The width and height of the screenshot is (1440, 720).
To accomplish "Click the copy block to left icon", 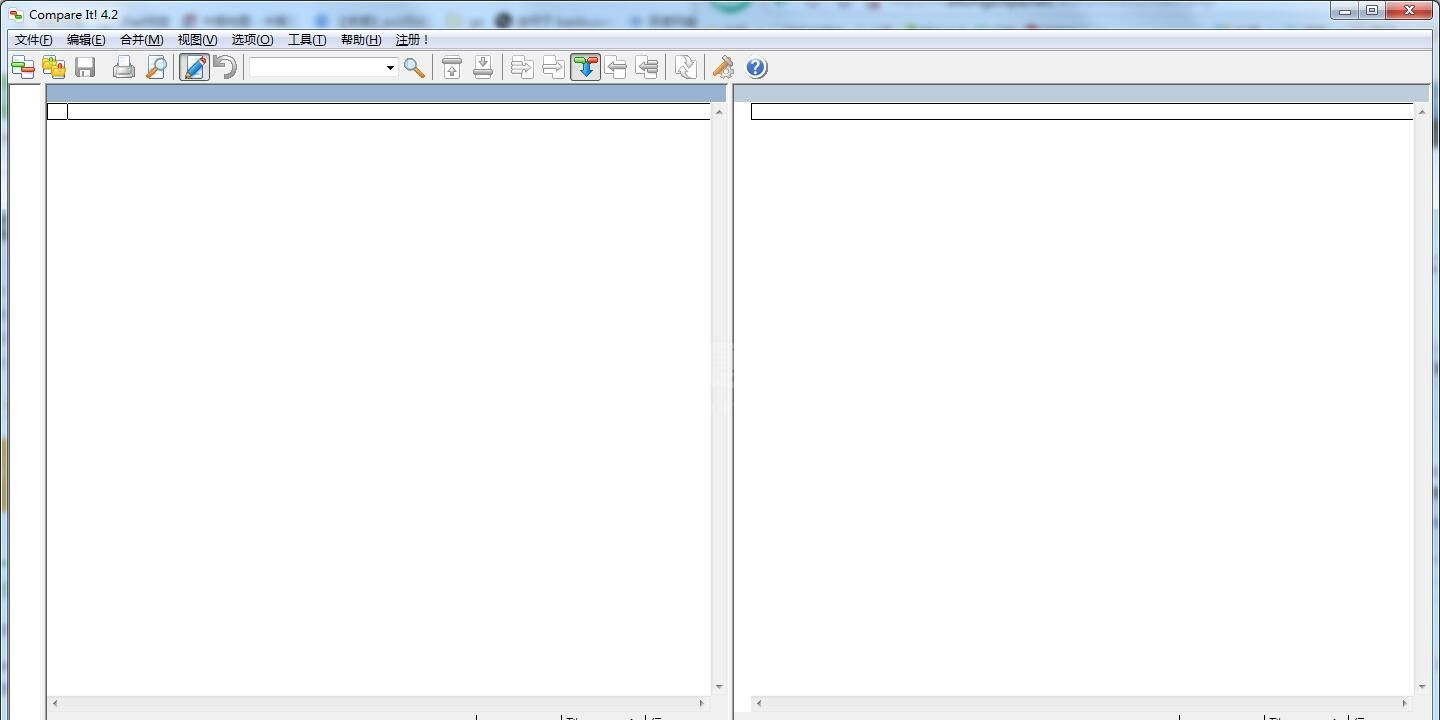I will pyautogui.click(x=616, y=67).
